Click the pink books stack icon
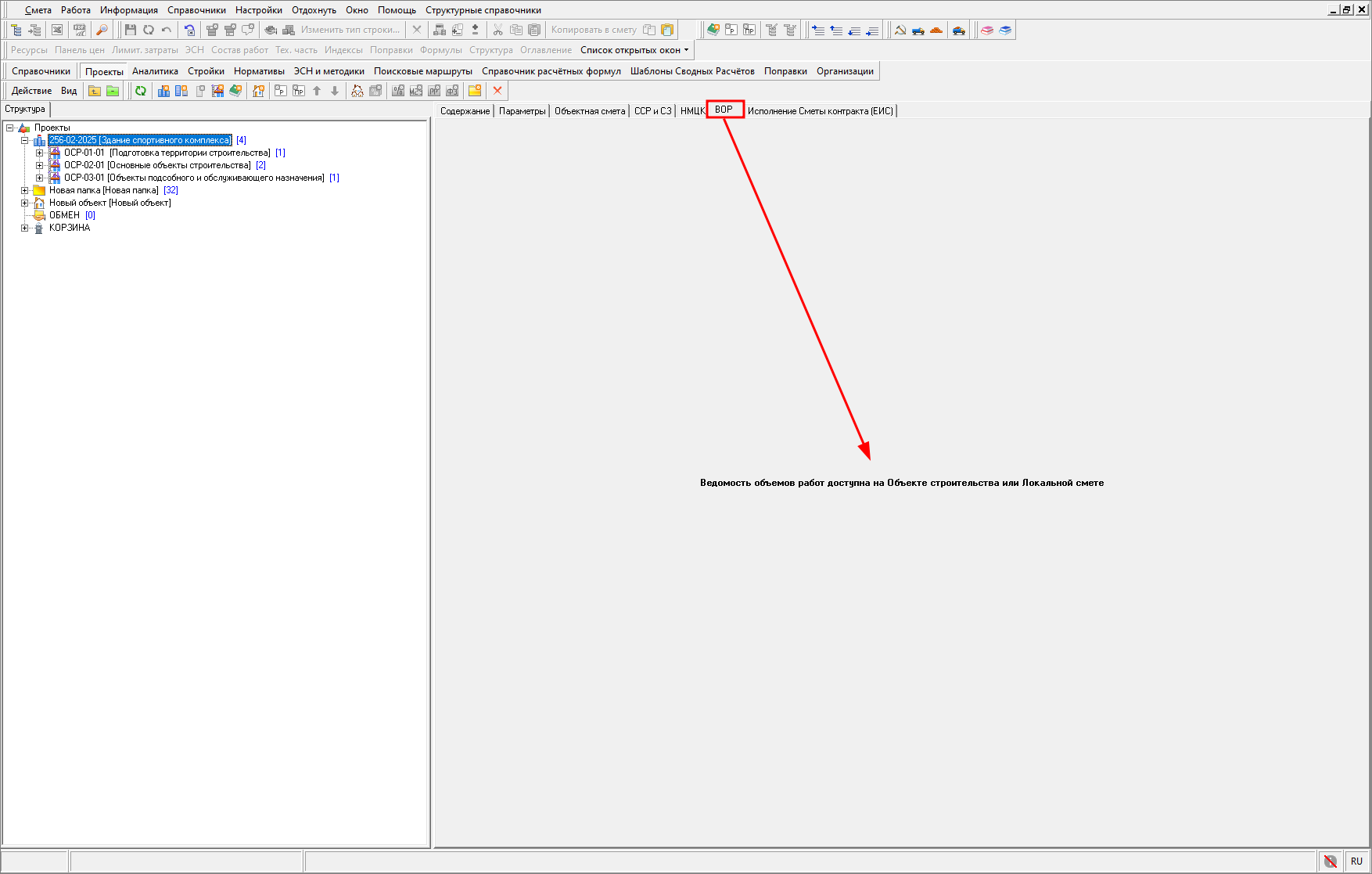 (x=987, y=30)
